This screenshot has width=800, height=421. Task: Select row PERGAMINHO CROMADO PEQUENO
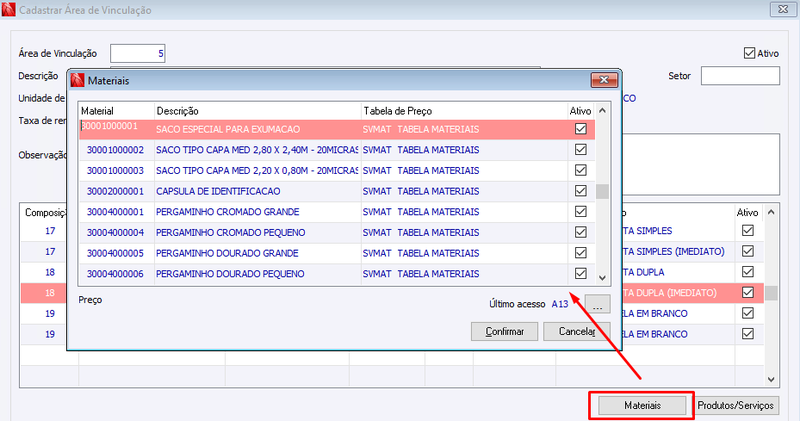[337, 233]
